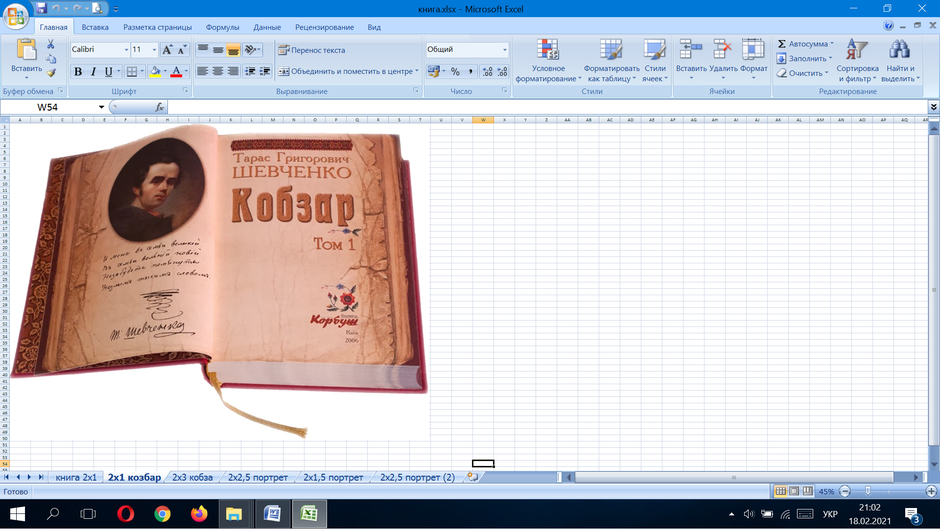Open the font size 11 dropdown
940x532 pixels.
coord(154,50)
